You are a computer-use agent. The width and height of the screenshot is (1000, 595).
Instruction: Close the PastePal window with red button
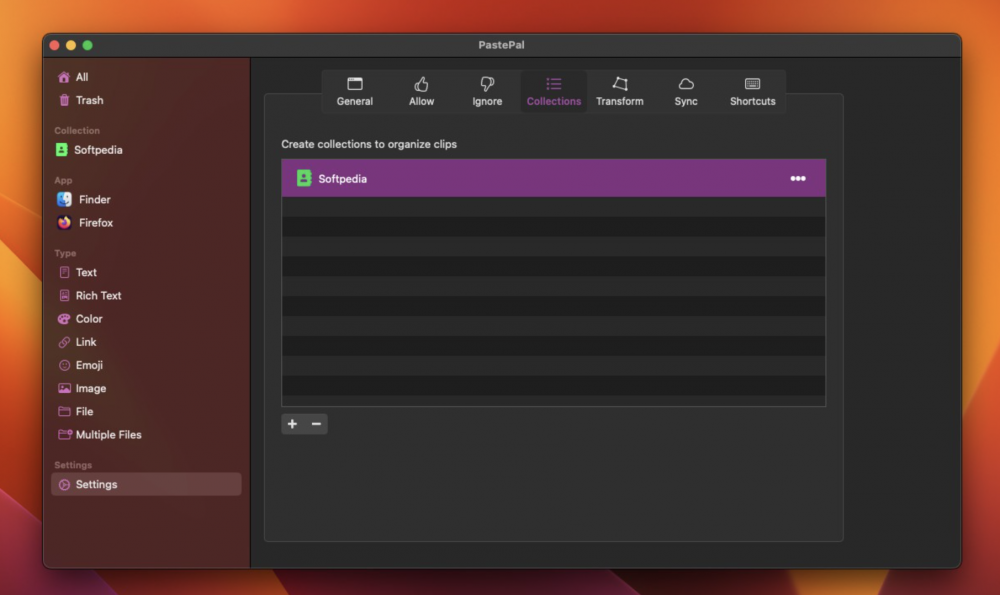click(x=54, y=45)
